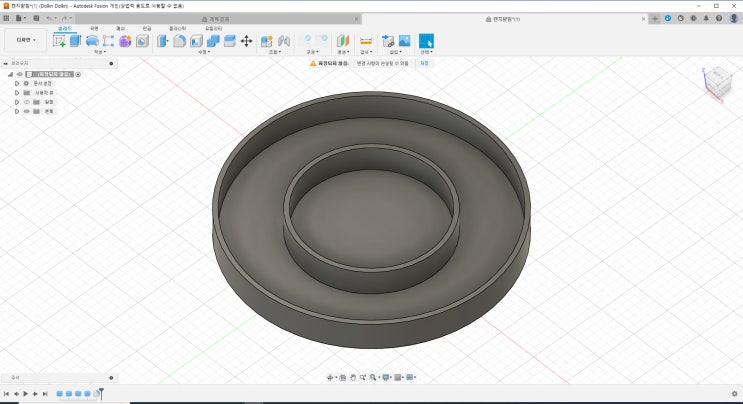The height and width of the screenshot is (404, 743).
Task: Activate the Select arrow tool
Action: (426, 41)
